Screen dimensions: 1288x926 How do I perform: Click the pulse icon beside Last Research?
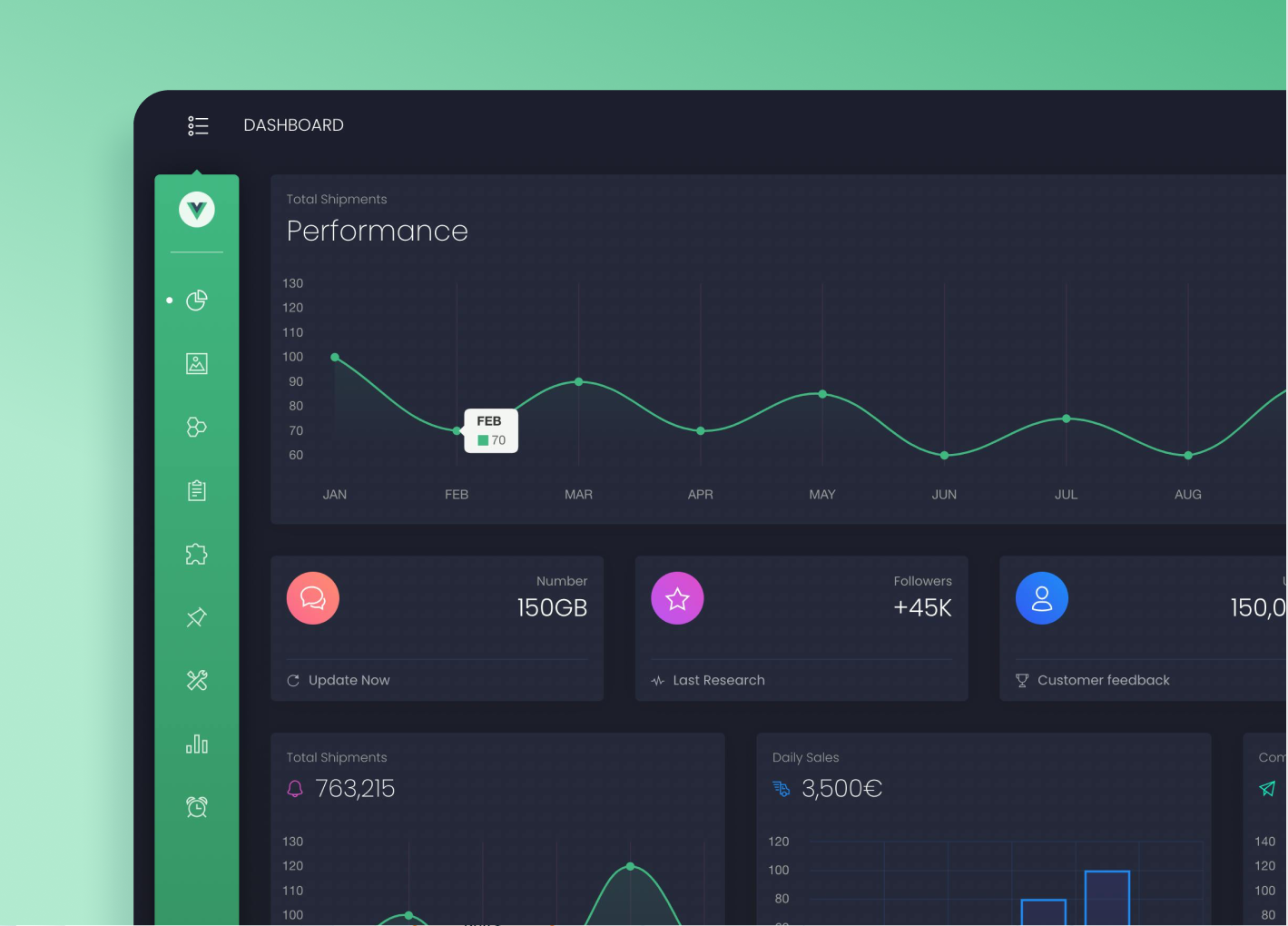click(658, 681)
